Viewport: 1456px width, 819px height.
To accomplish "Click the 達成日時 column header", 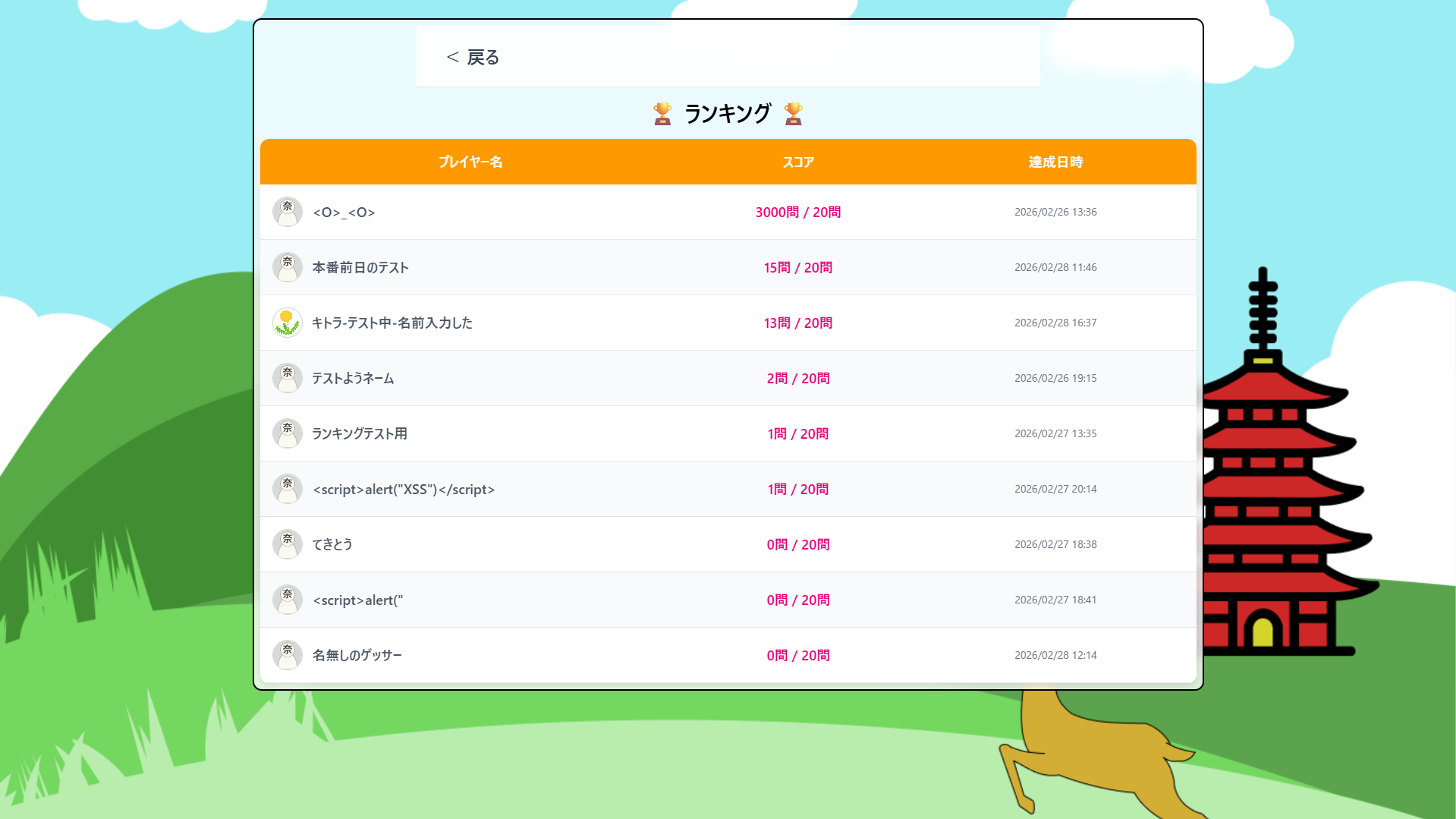I will coord(1055,162).
